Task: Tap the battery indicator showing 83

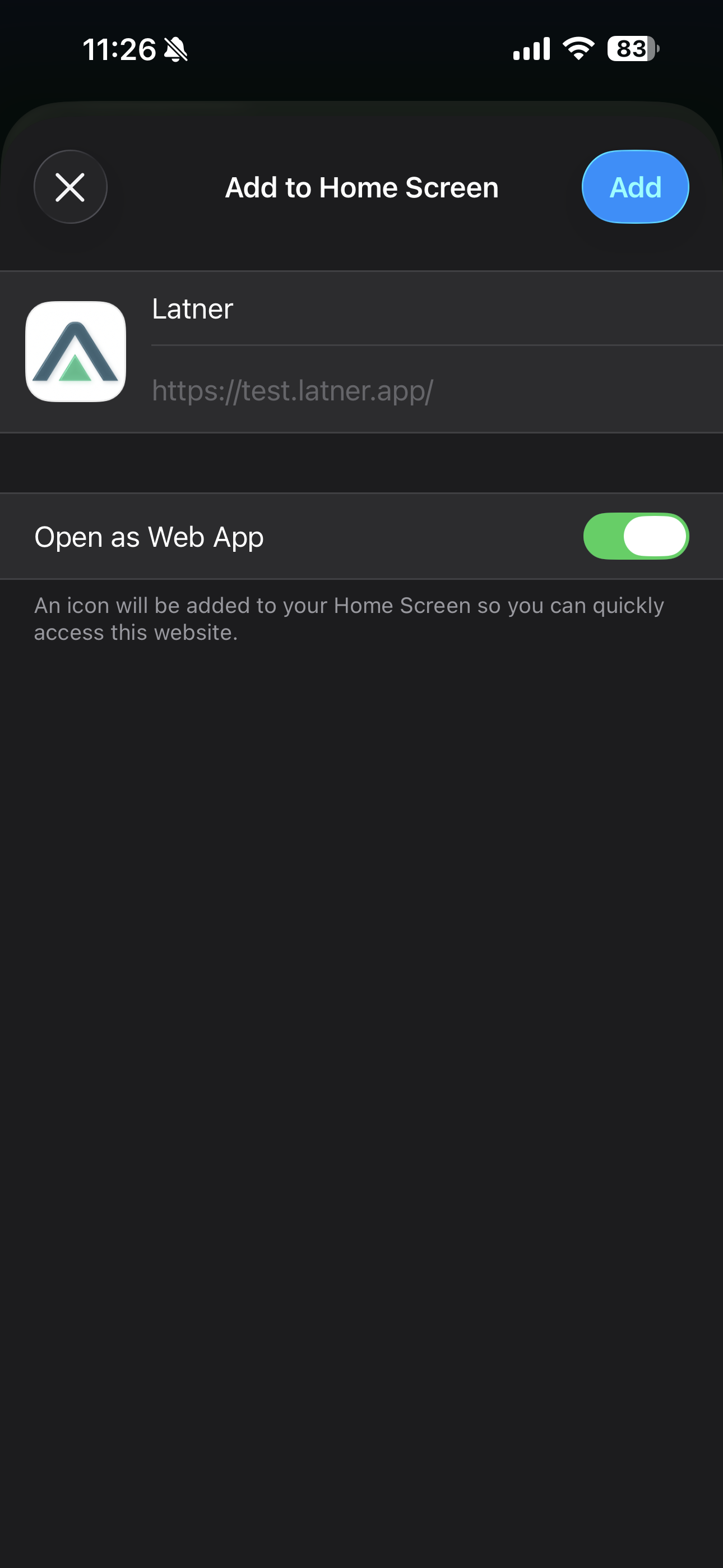Action: point(633,49)
